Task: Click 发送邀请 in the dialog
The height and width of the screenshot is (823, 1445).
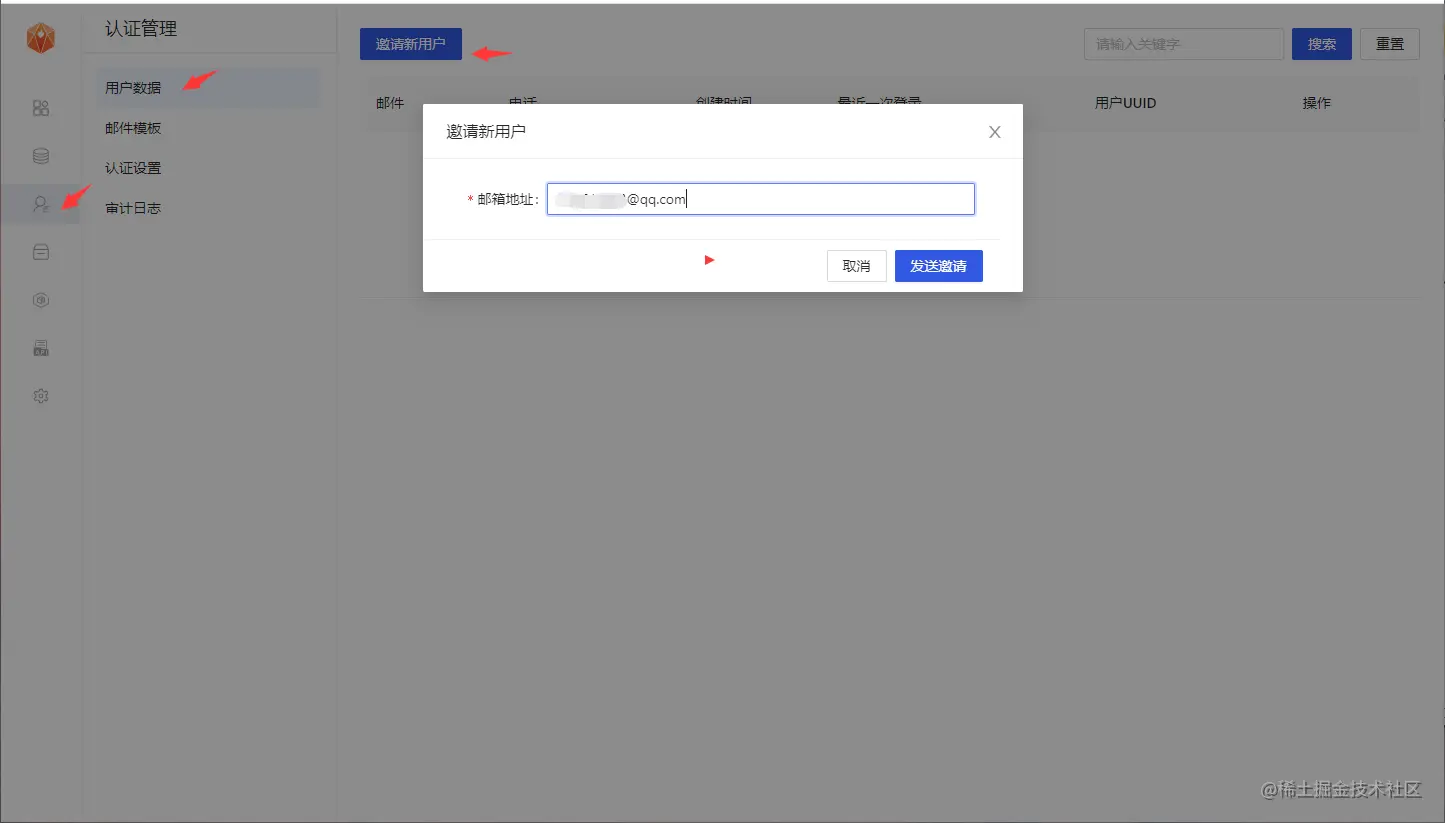Action: click(939, 266)
